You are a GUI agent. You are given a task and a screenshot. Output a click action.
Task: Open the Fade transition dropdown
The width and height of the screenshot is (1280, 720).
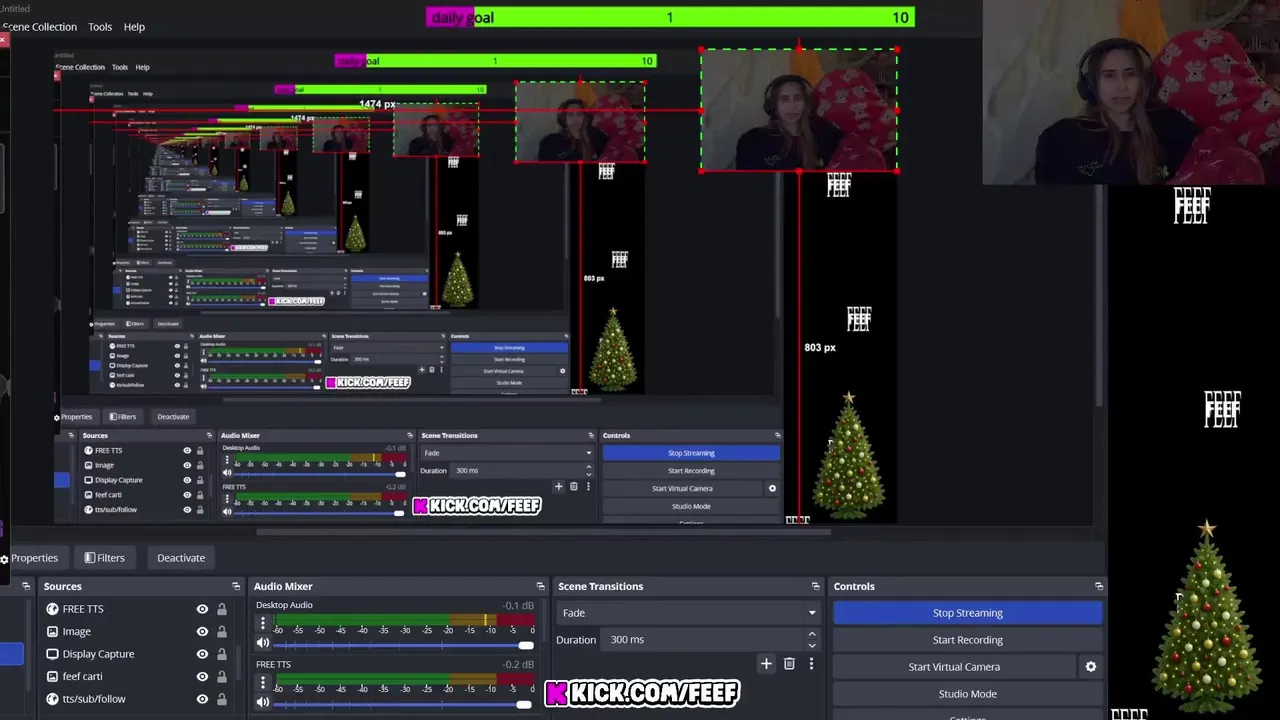pos(688,613)
